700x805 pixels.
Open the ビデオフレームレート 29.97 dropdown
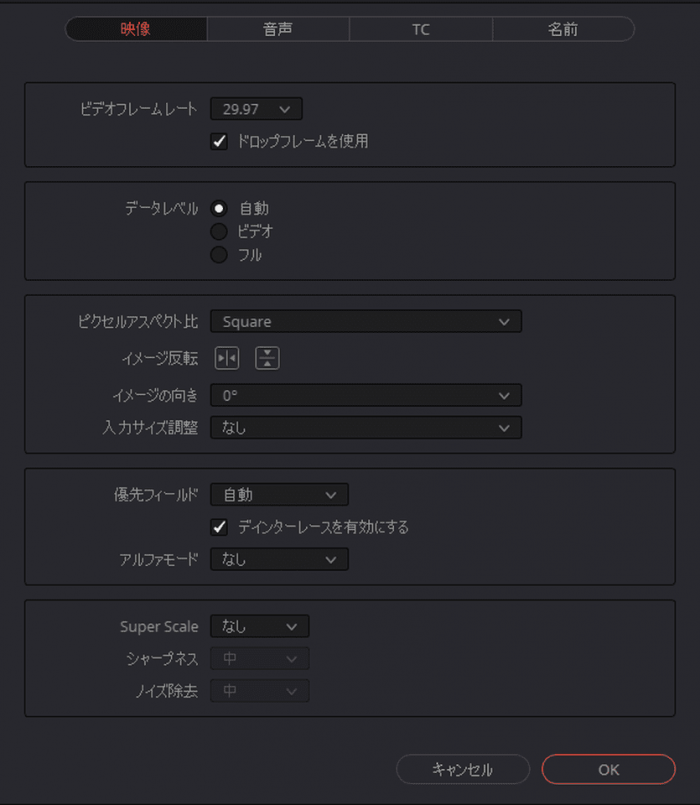pyautogui.click(x=256, y=109)
